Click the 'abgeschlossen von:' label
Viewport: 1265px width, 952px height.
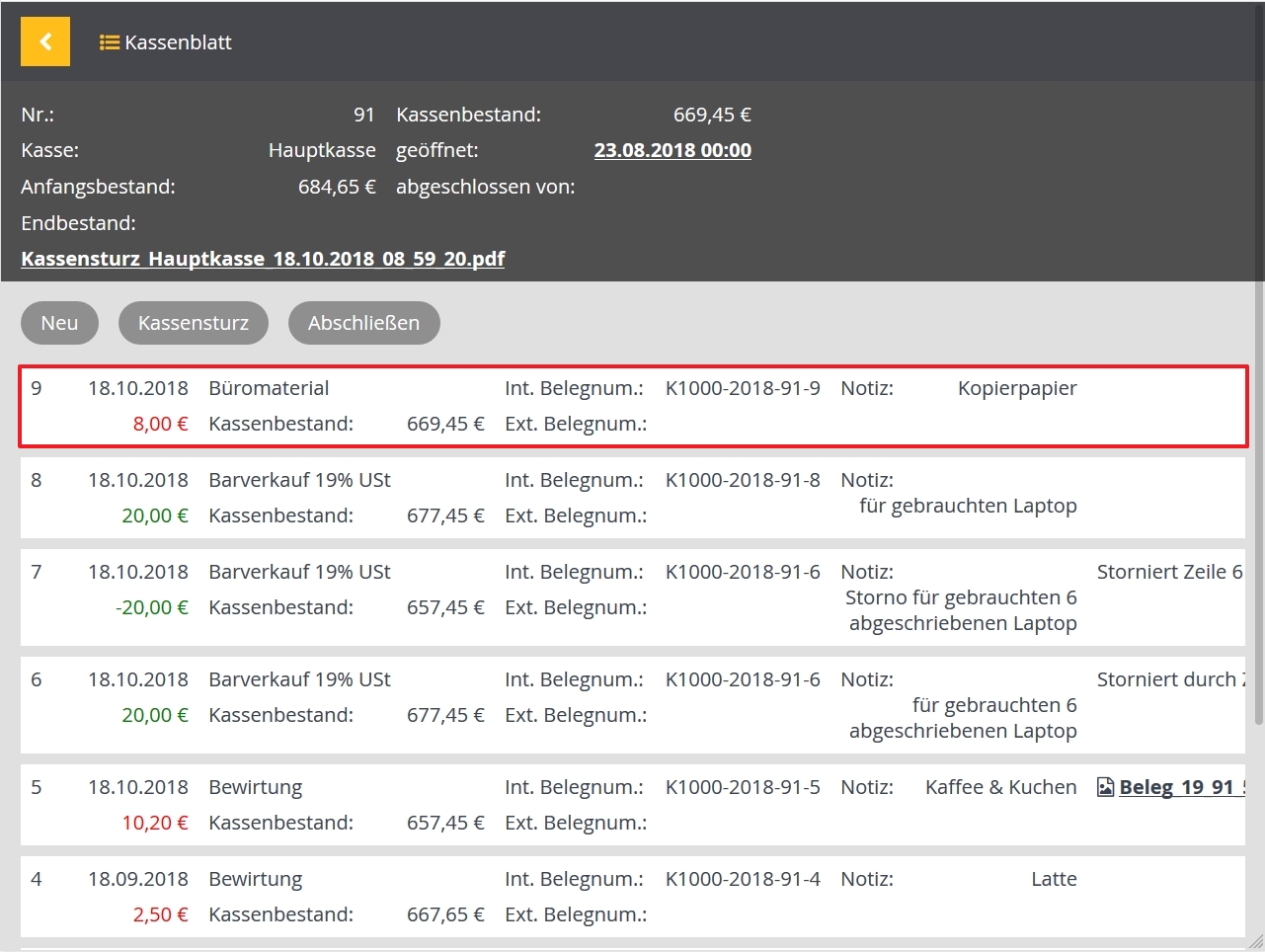tap(485, 187)
